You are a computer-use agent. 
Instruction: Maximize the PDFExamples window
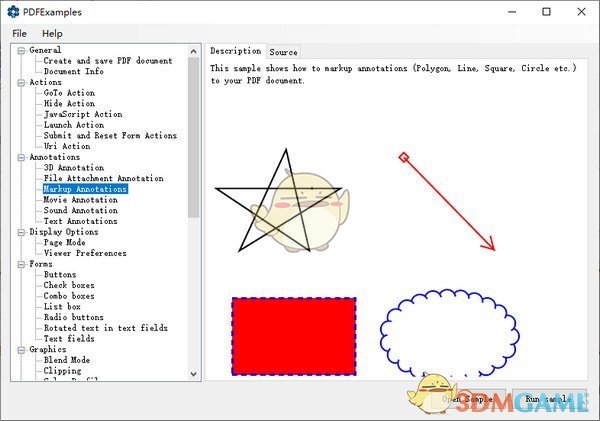pyautogui.click(x=546, y=12)
